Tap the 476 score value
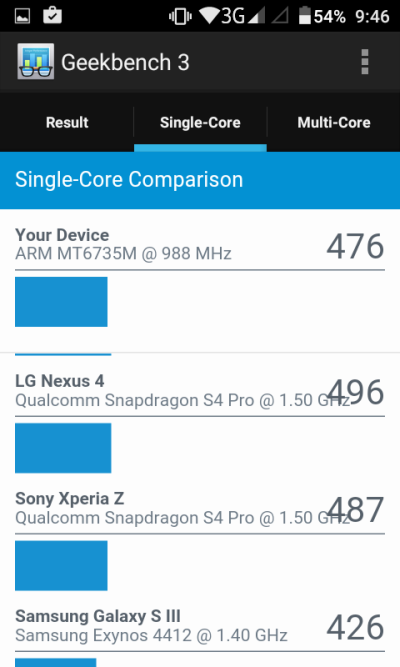This screenshot has width=400, height=667. [355, 246]
